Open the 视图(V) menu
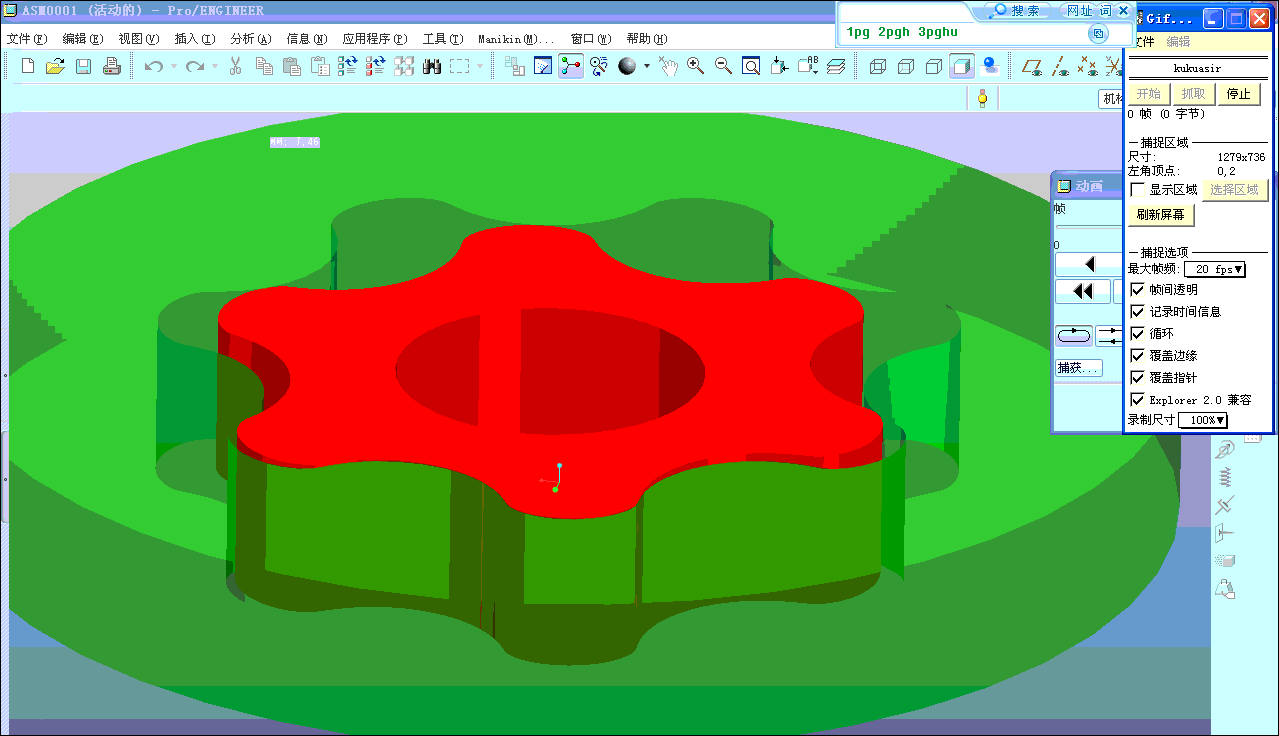Viewport: 1279px width, 736px height. point(138,39)
